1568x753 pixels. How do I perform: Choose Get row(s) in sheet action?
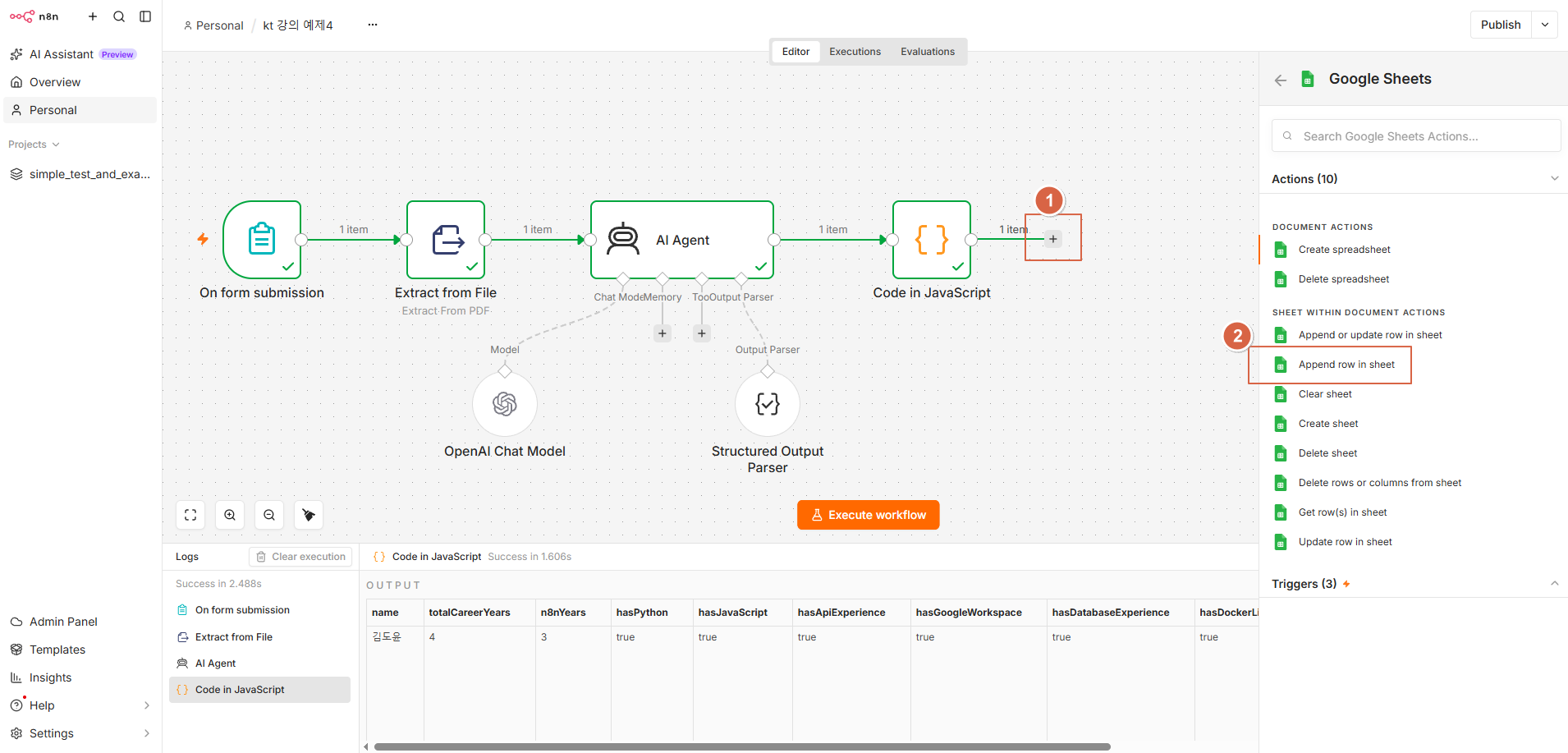(x=1342, y=512)
